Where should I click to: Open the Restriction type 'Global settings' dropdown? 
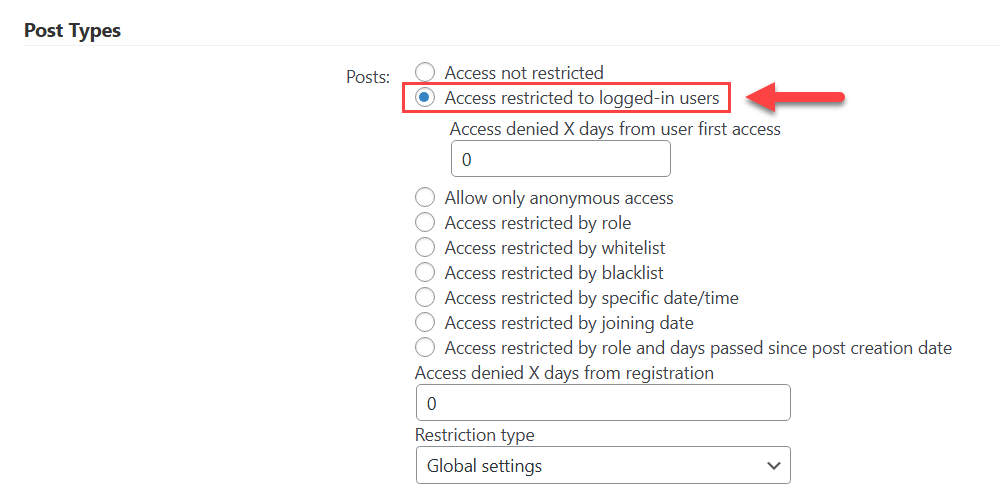[603, 465]
